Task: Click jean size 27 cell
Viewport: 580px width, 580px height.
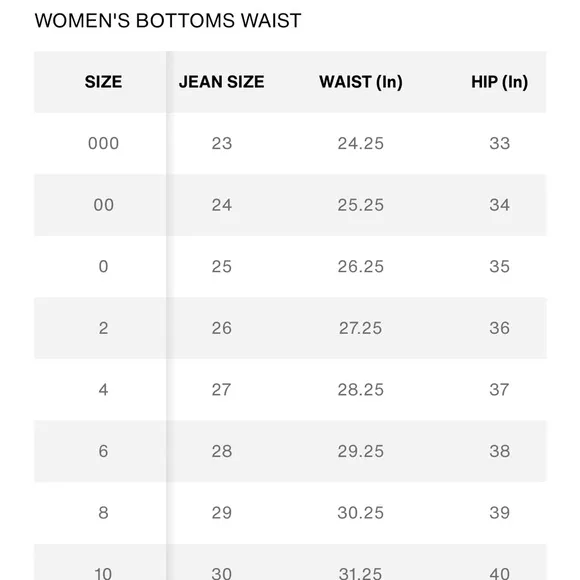Action: [222, 390]
